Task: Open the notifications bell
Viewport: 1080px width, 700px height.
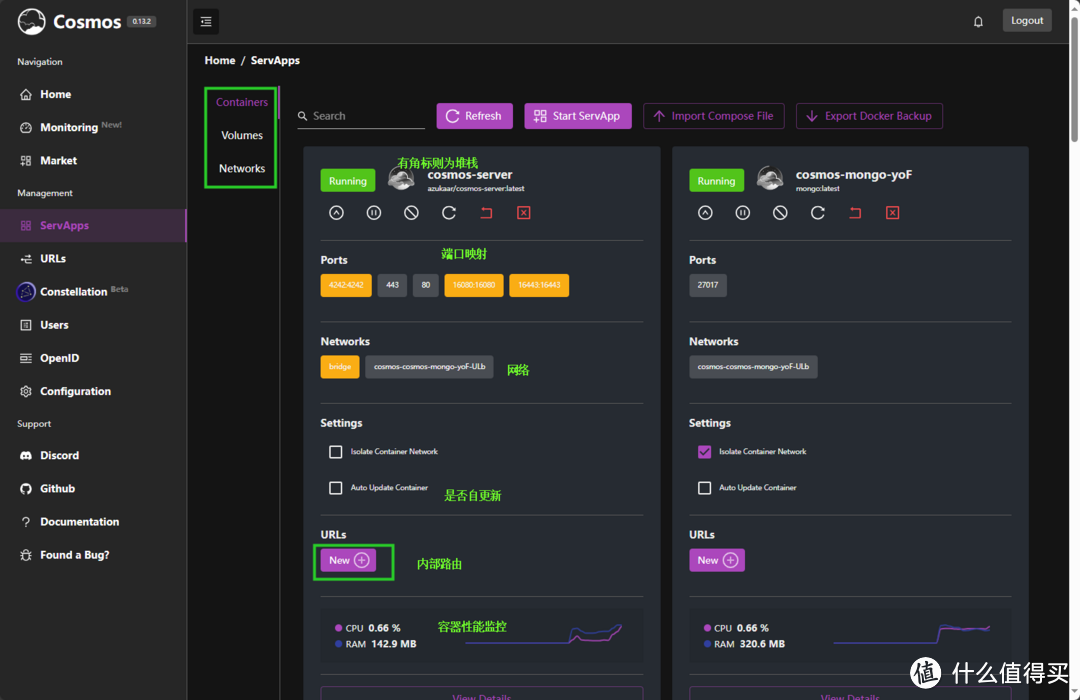Action: 977,21
